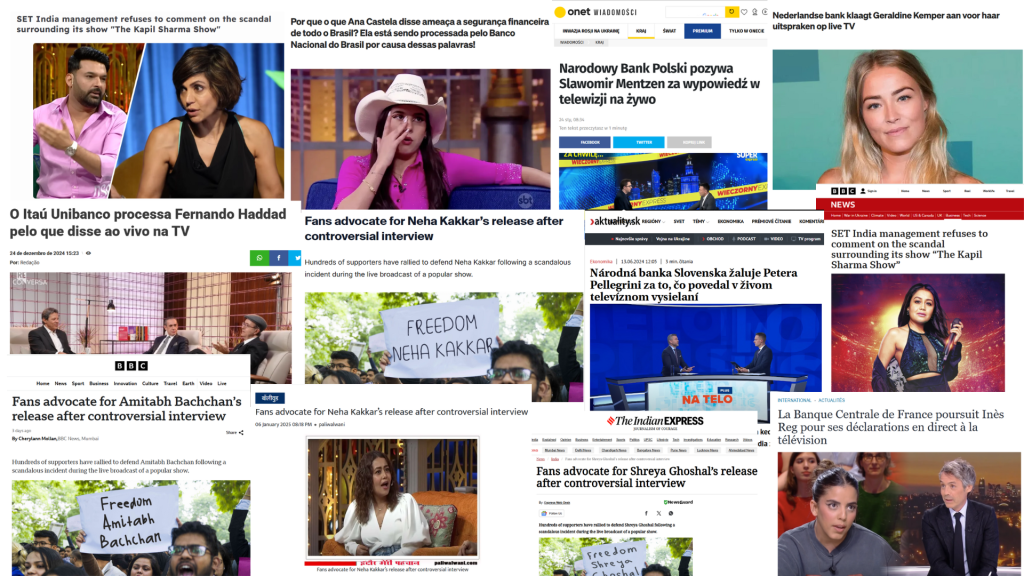Open Sport in the BBC menu above Amitabh article
The height and width of the screenshot is (576, 1024).
click(x=78, y=383)
